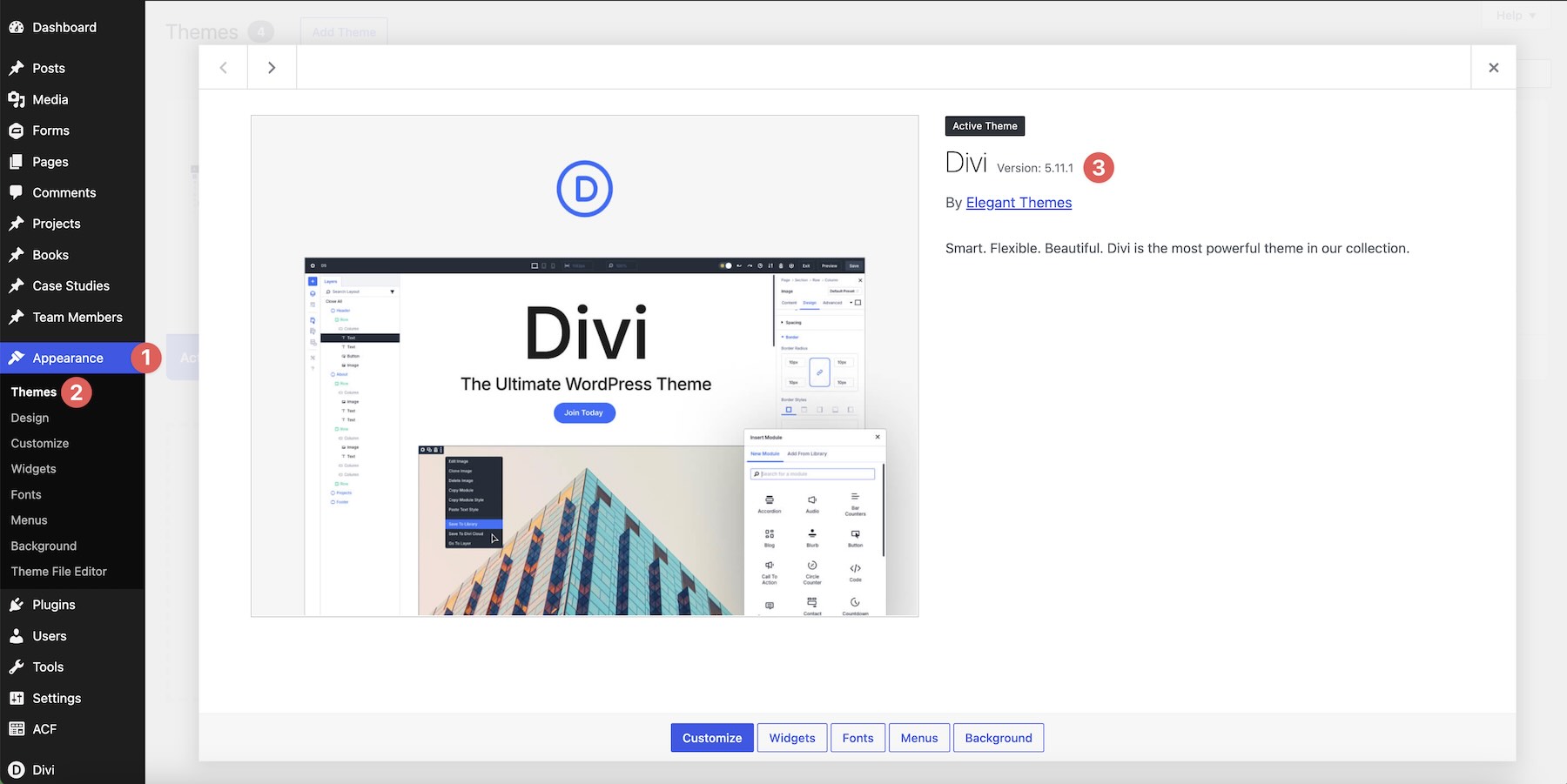Open the Tools menu label
This screenshot has height=784, width=1567.
click(48, 667)
